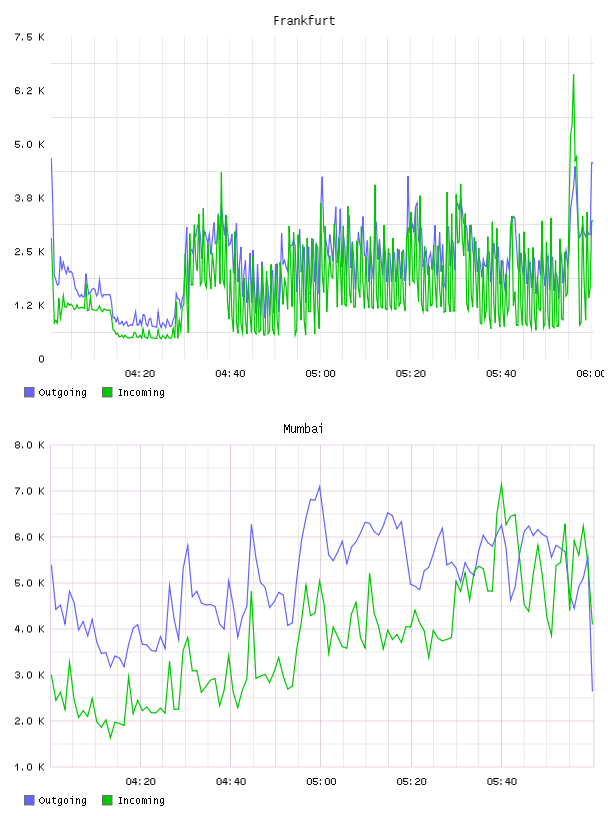Click the 2.5 K y-axis label in Frankfurt chart
608x816 pixels.
coord(29,252)
